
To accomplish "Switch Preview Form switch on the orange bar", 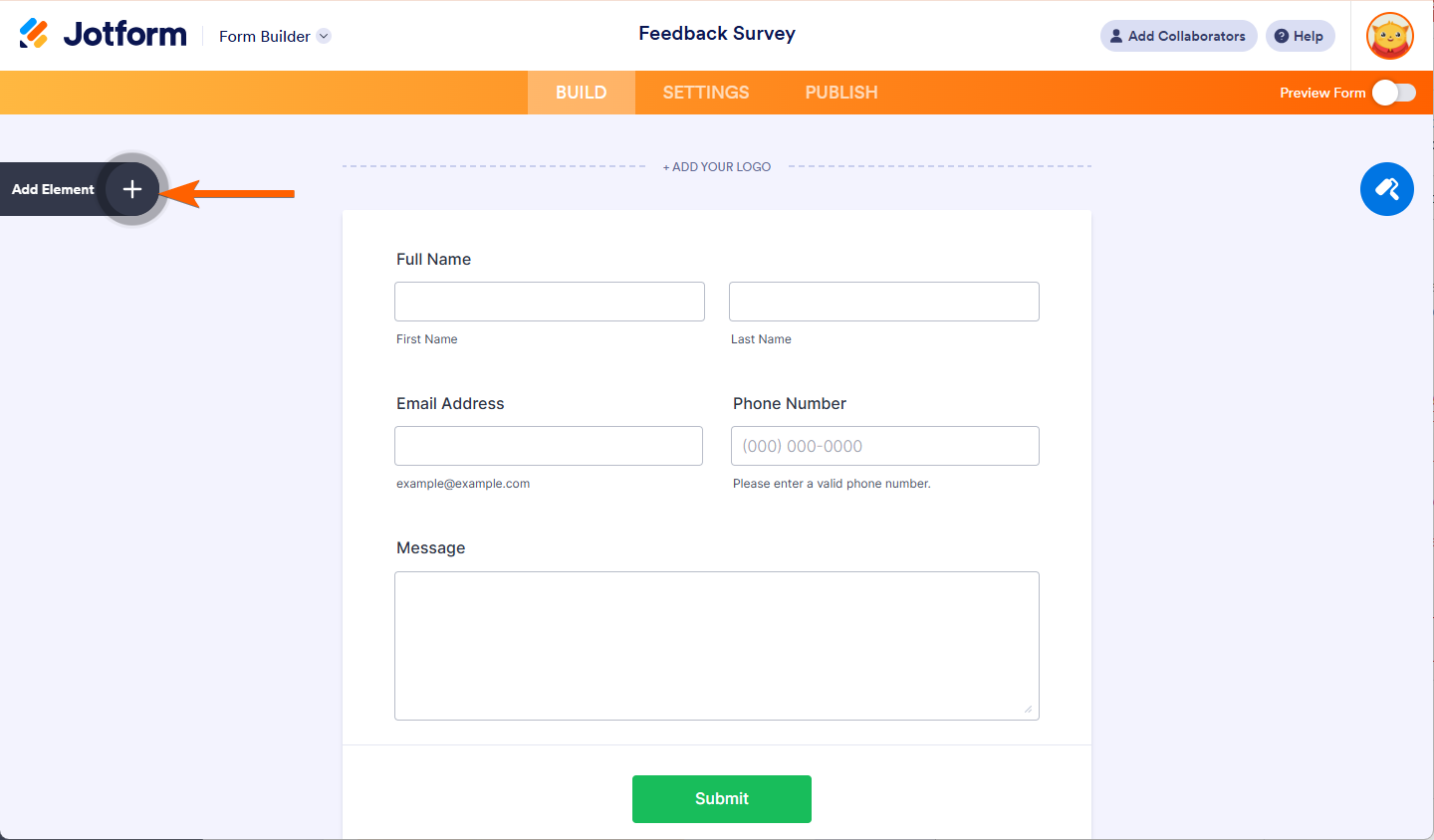I will click(x=1393, y=92).
